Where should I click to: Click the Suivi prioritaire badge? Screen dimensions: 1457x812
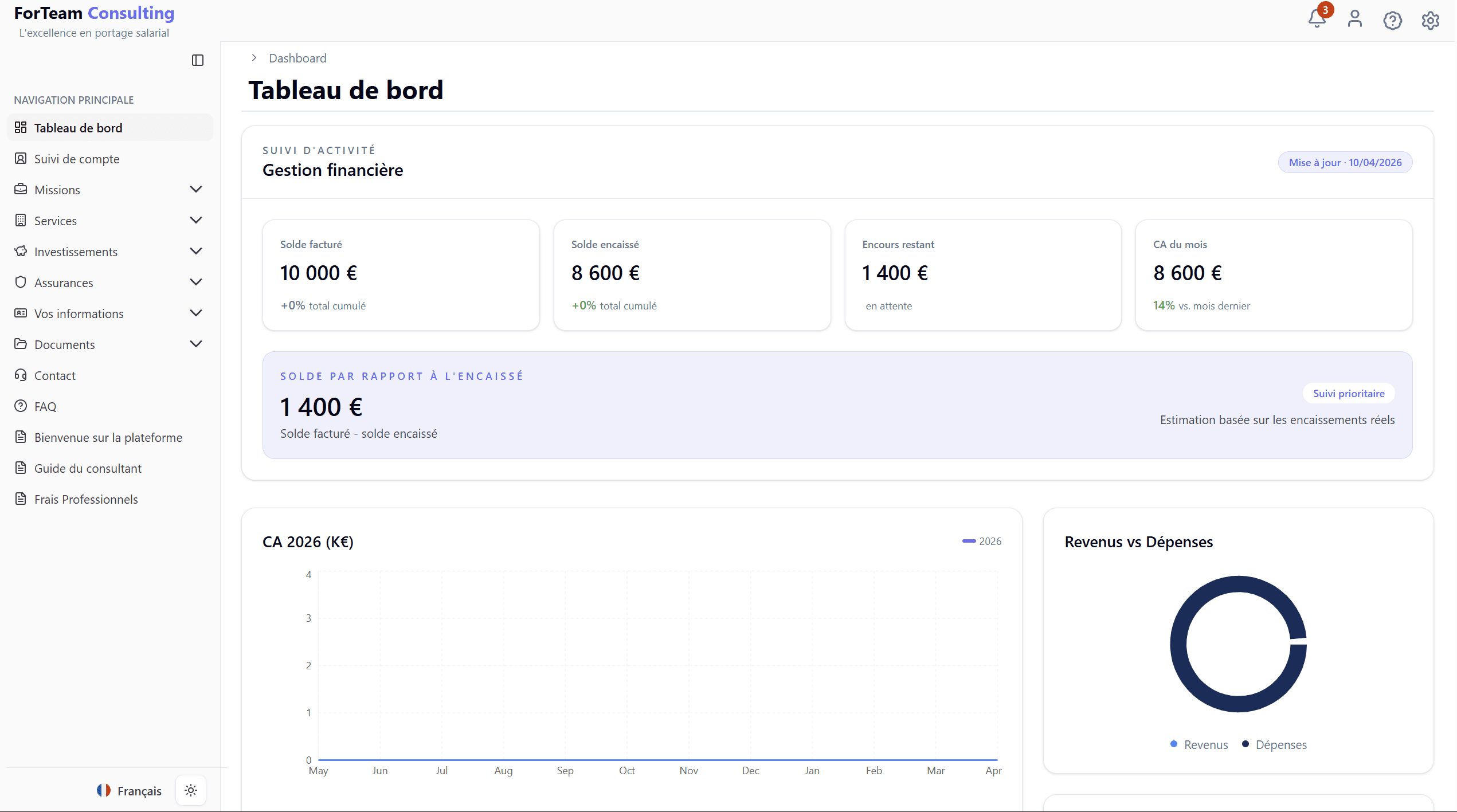tap(1348, 393)
